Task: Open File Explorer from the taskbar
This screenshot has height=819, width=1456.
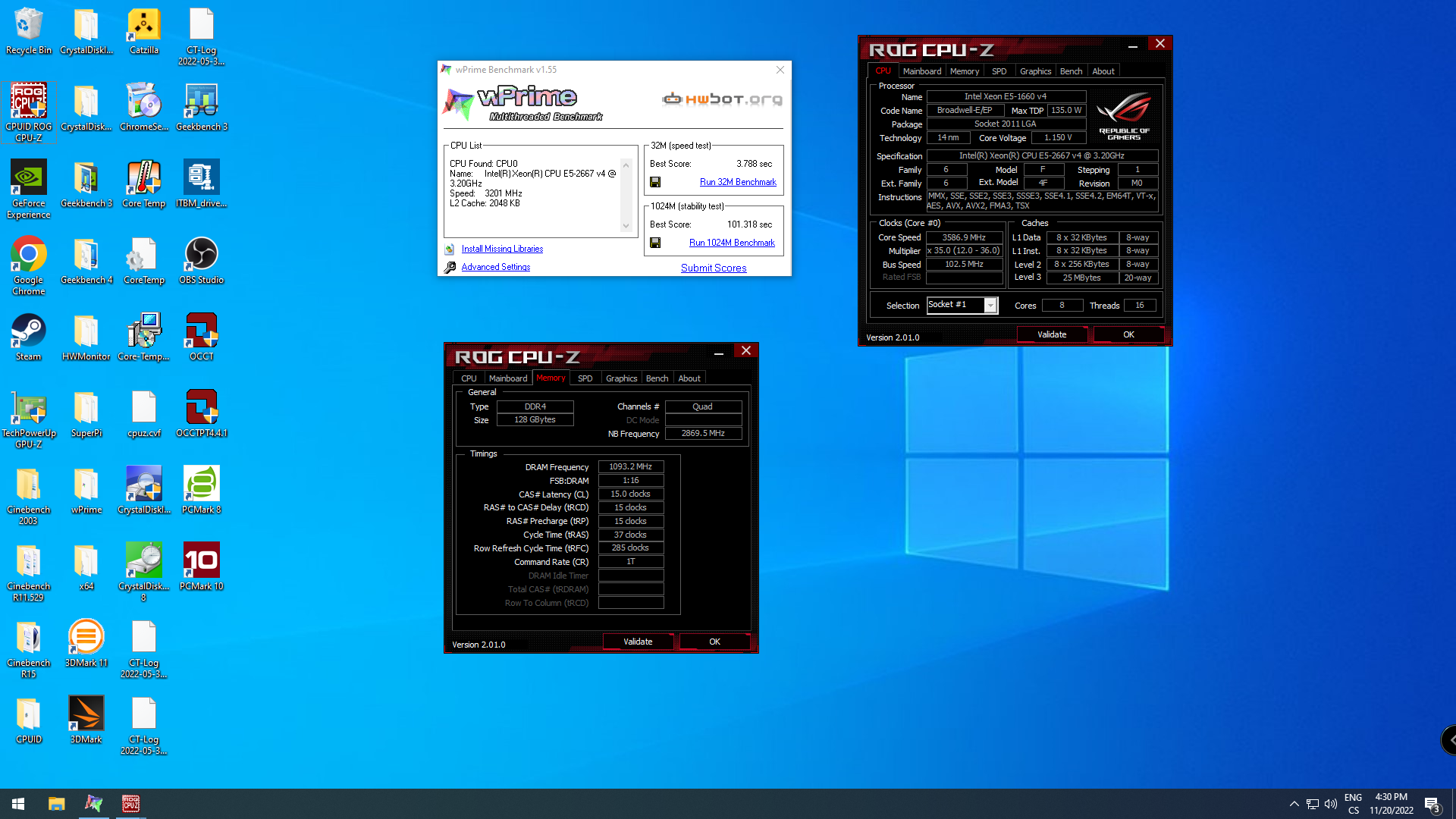Action: pyautogui.click(x=57, y=804)
